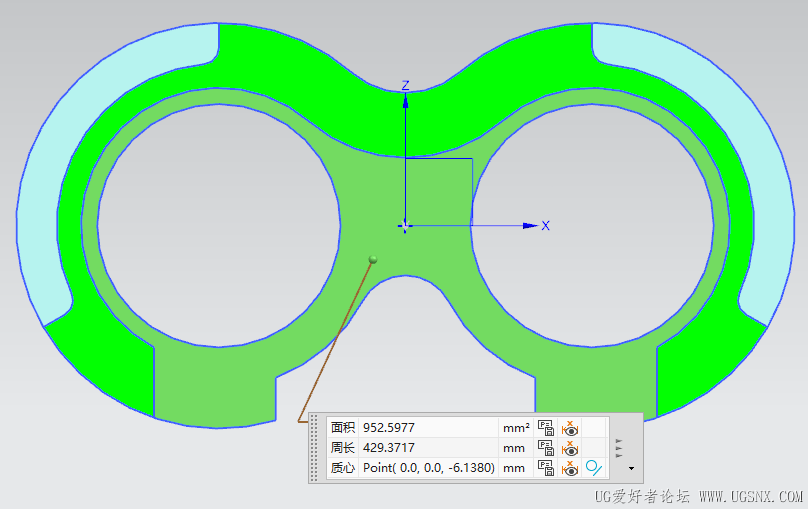Viewport: 808px width, 509px height.
Task: Click the mm unit in the 质心 row
Action: click(x=514, y=468)
